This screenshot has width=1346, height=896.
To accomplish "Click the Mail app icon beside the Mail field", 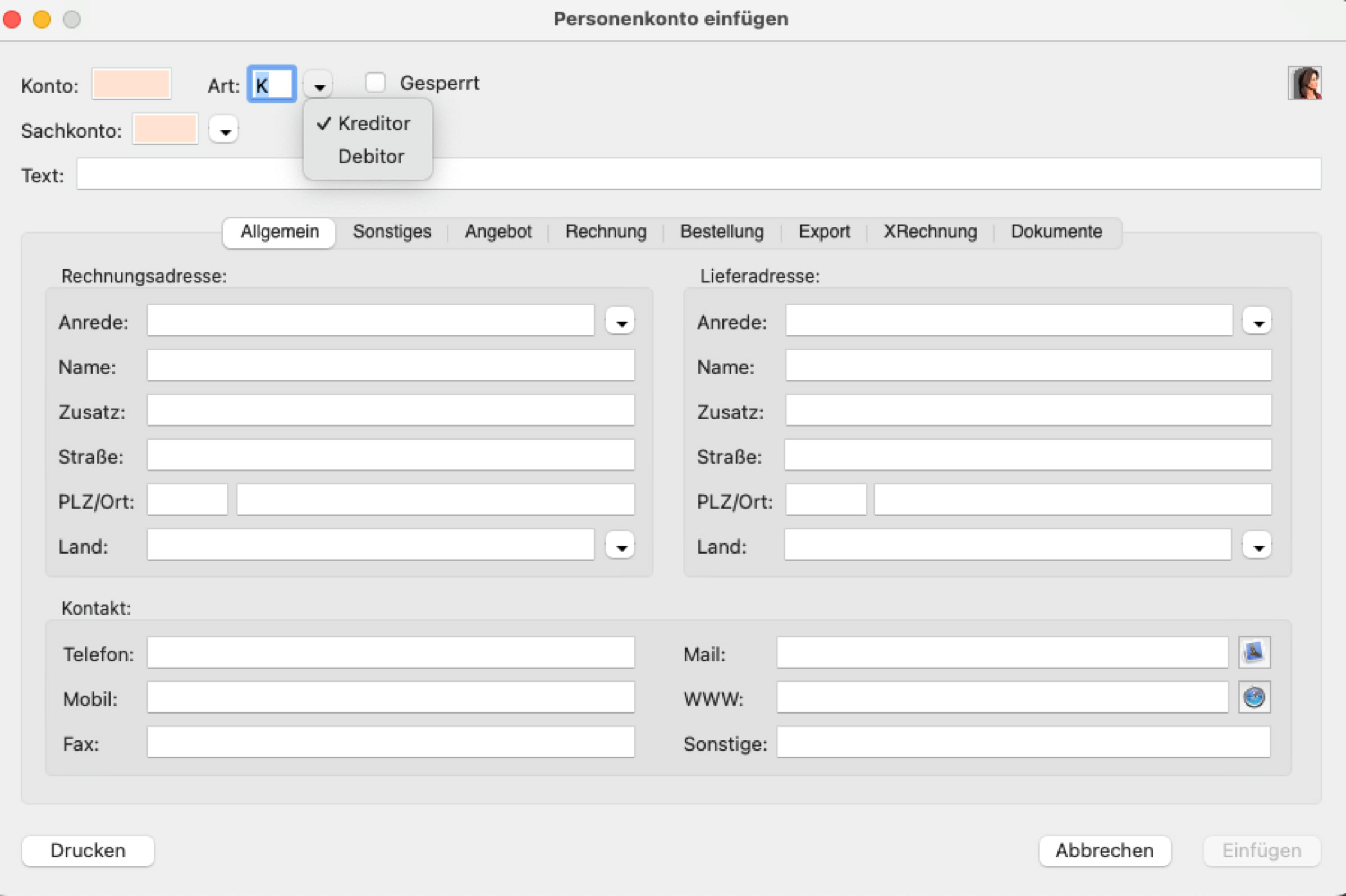I will pos(1254,652).
